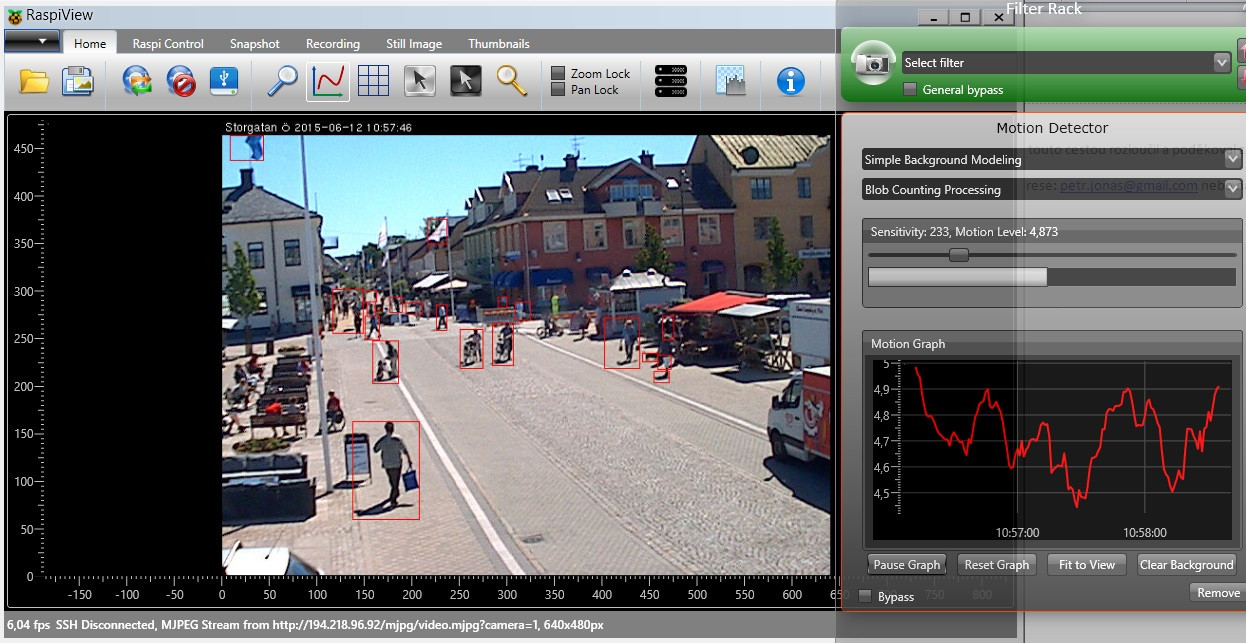The height and width of the screenshot is (643, 1246).
Task: Enable the Zoom Lock checkbox
Action: [558, 74]
